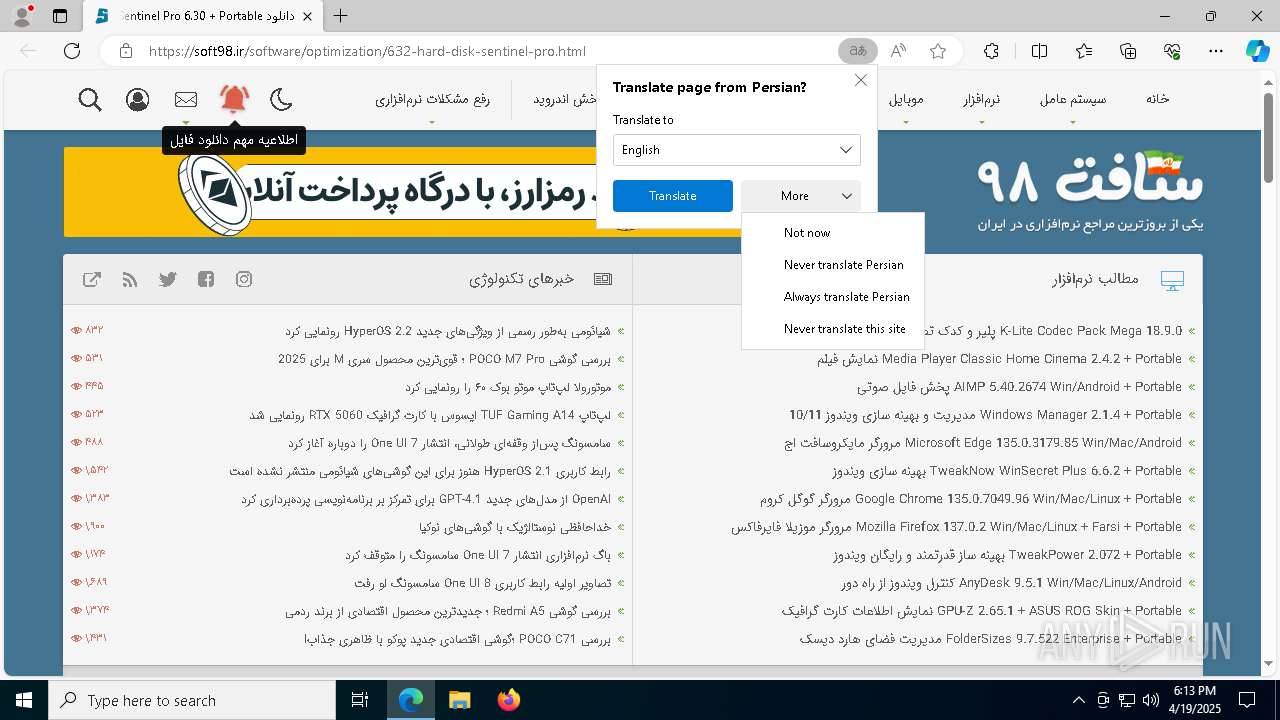Add page to favorites star icon
The height and width of the screenshot is (720, 1280).
[938, 51]
